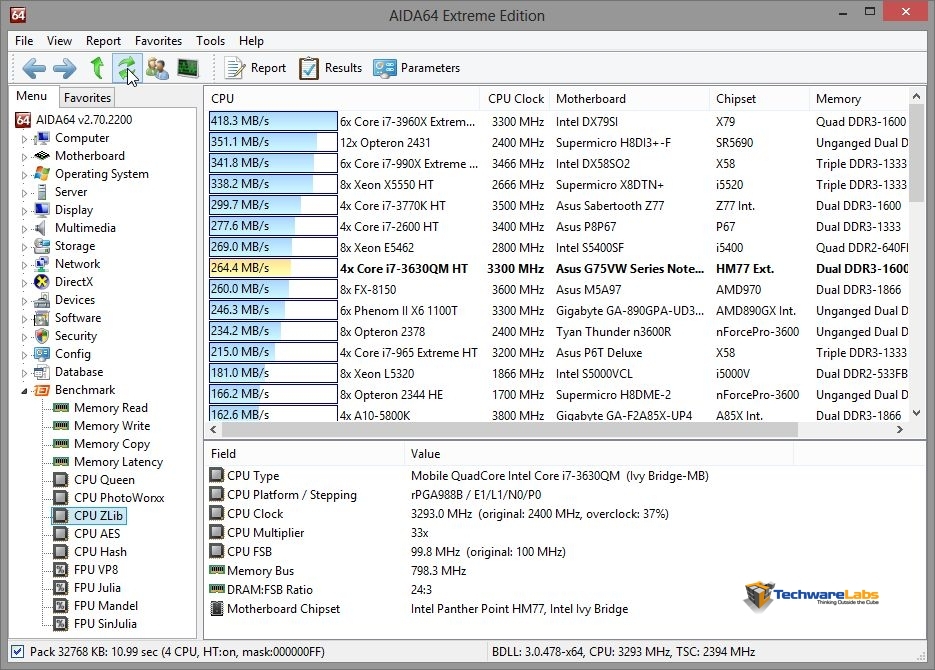Expand the Computer tree node
935x670 pixels.
(x=24, y=139)
